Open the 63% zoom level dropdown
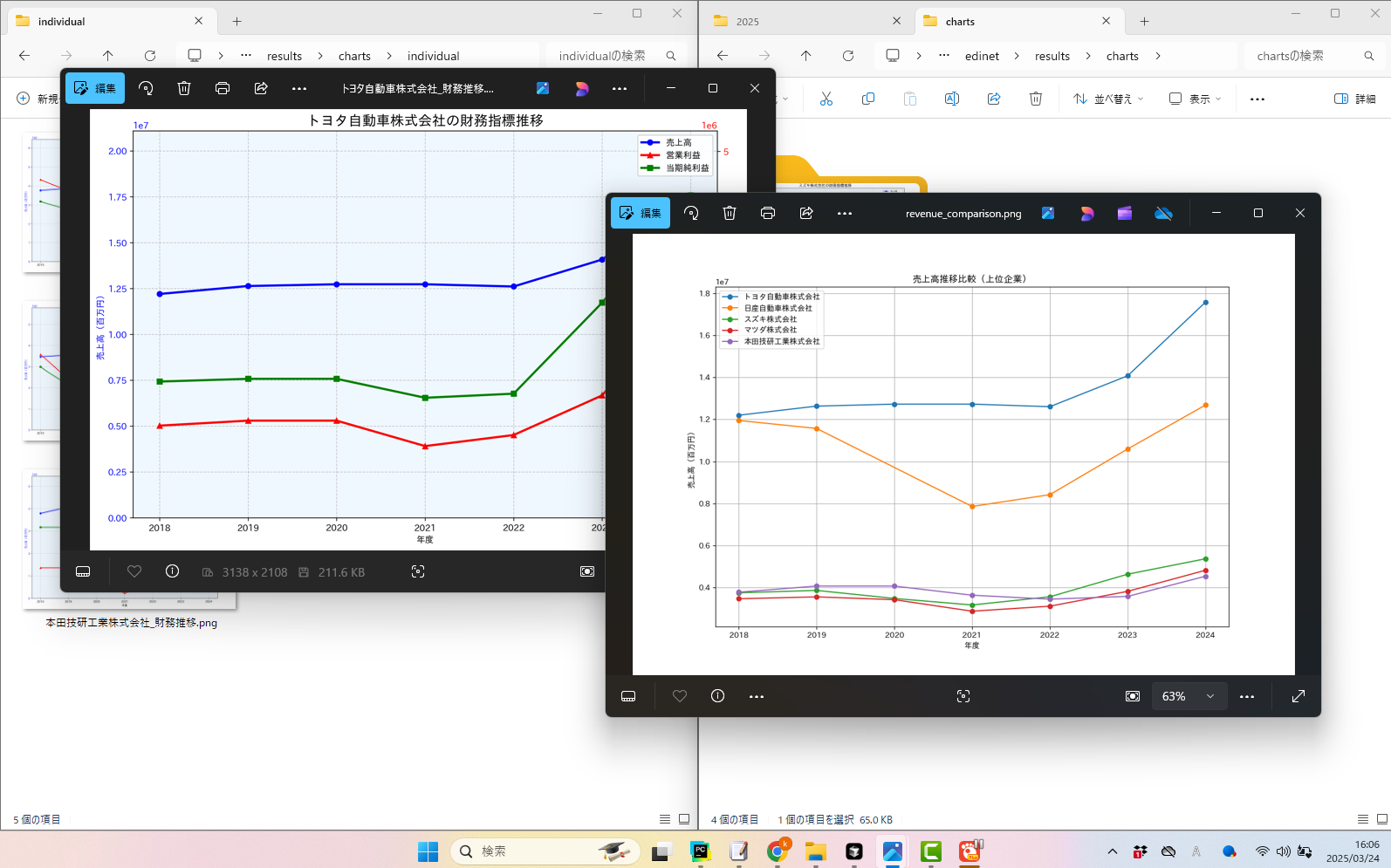This screenshot has width=1391, height=868. point(1189,696)
